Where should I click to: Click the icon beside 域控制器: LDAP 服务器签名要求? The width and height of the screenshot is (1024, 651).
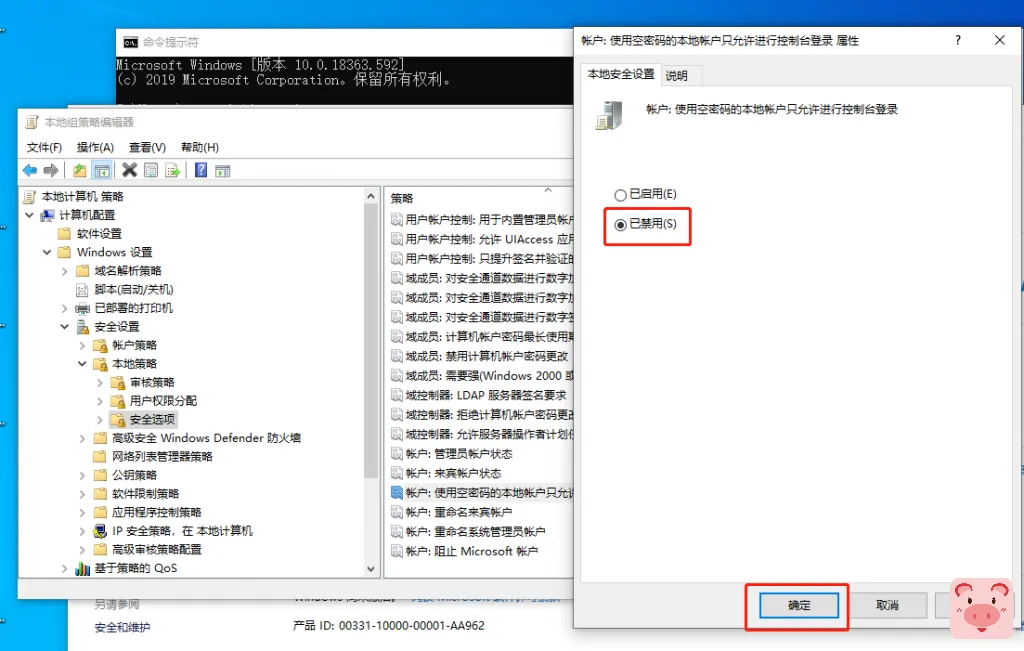point(396,395)
